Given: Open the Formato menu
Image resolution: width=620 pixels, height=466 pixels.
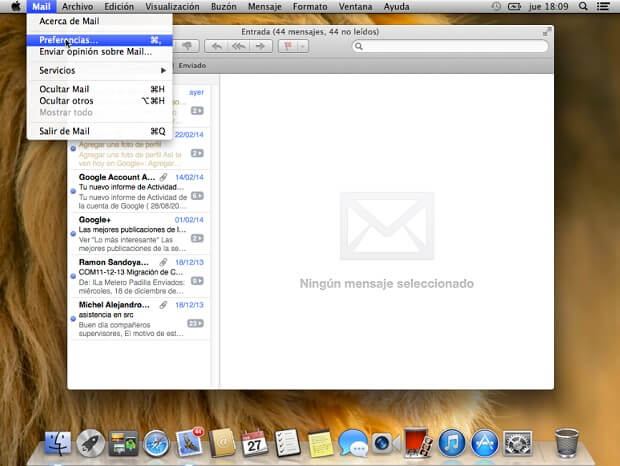Looking at the screenshot, I should [x=310, y=7].
